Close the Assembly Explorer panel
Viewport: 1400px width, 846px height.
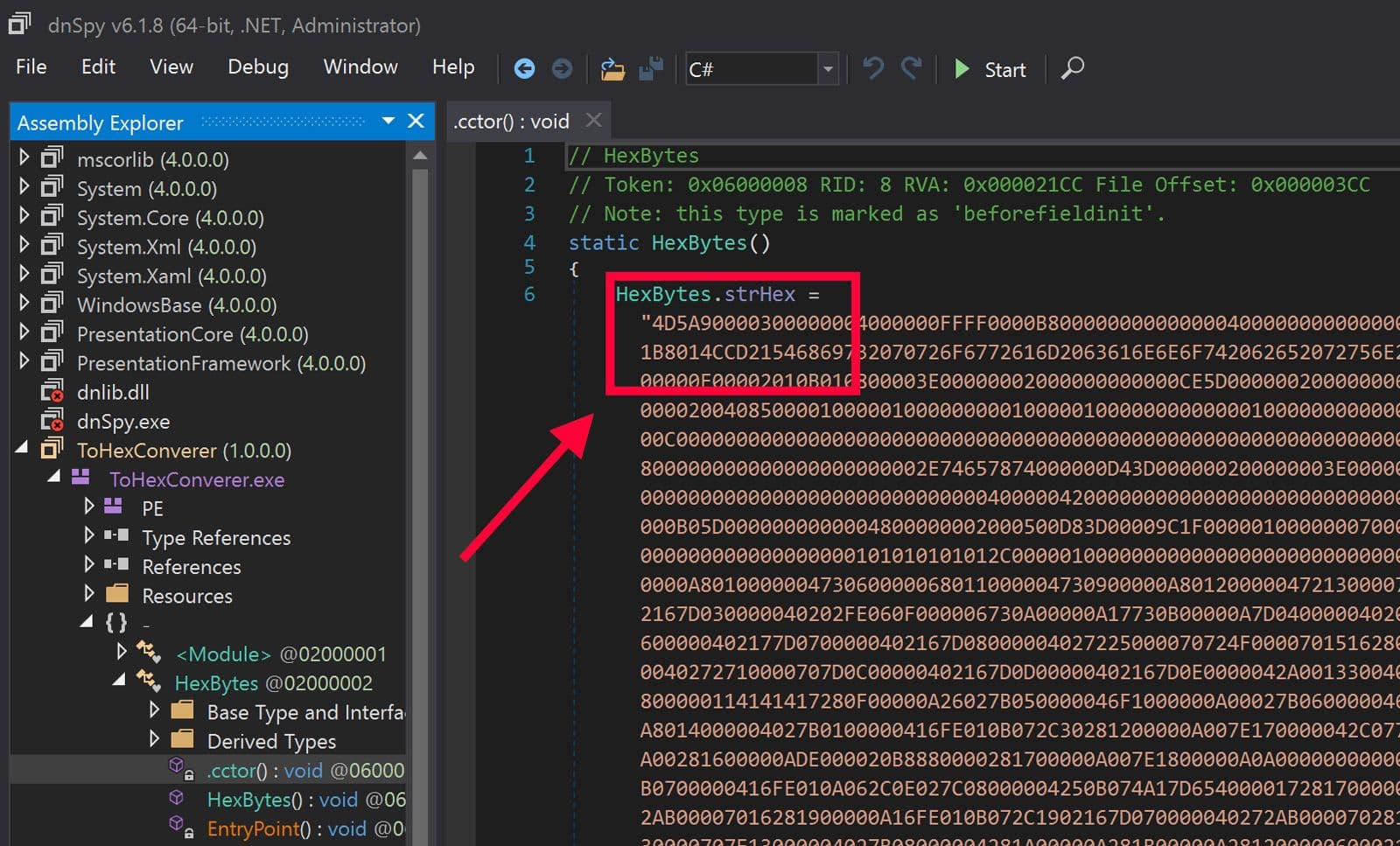[x=416, y=121]
